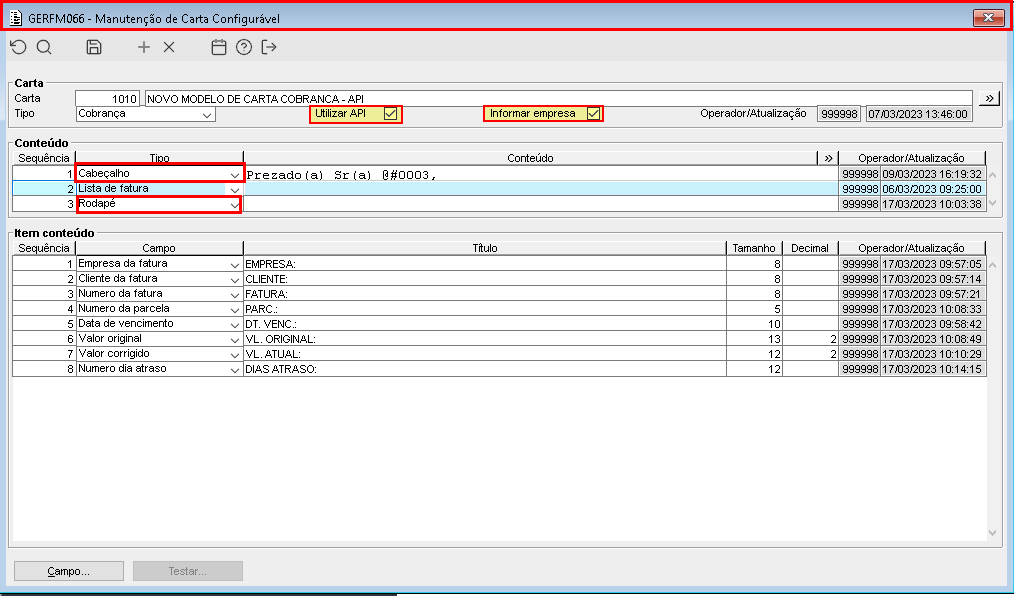
Task: Open the Numero da parcela field dropdown
Action: (x=234, y=309)
